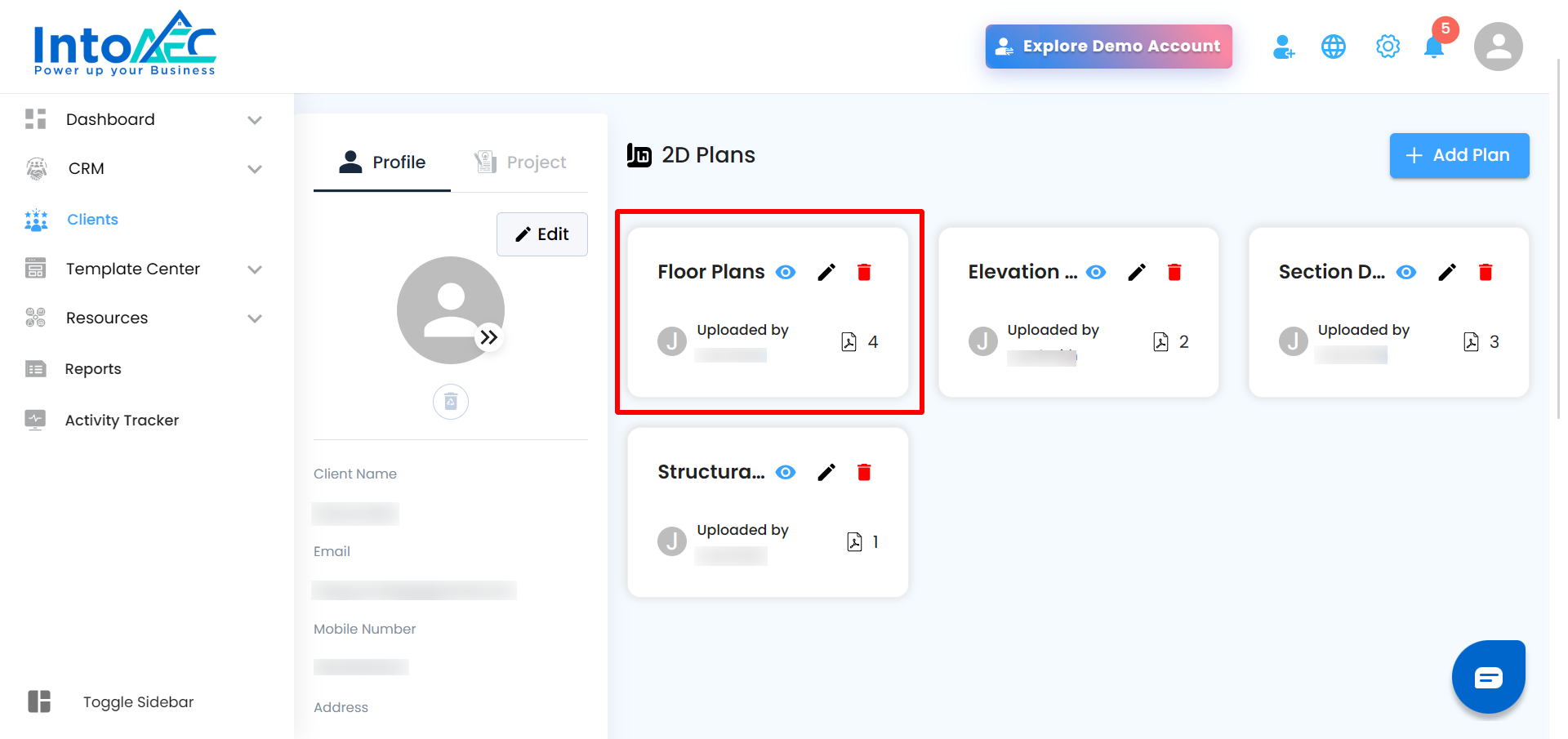Open Activity Tracker in sidebar
Image resolution: width=1568 pixels, height=739 pixels.
pos(122,421)
